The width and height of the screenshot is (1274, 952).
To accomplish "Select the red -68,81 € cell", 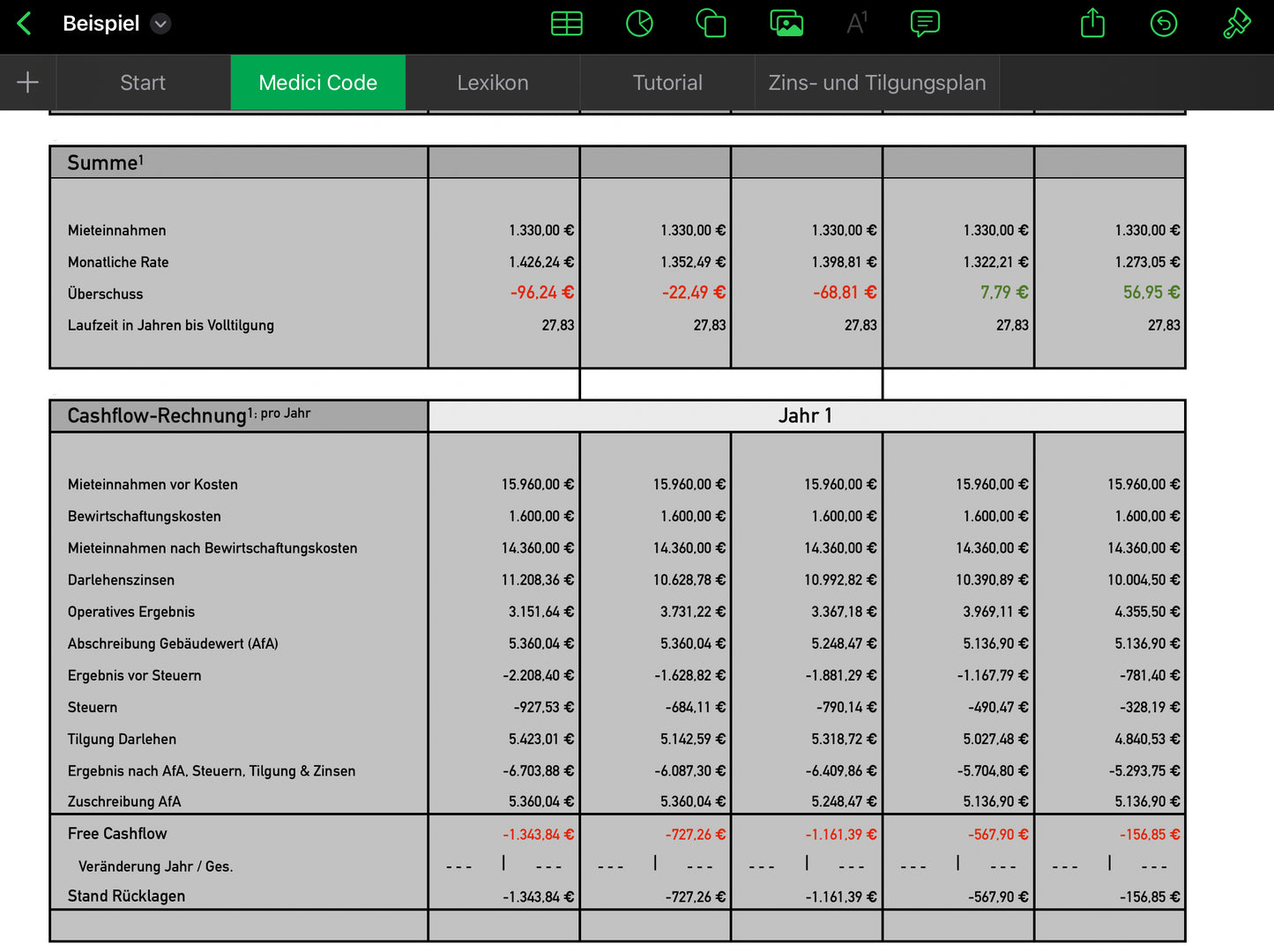I will click(845, 293).
